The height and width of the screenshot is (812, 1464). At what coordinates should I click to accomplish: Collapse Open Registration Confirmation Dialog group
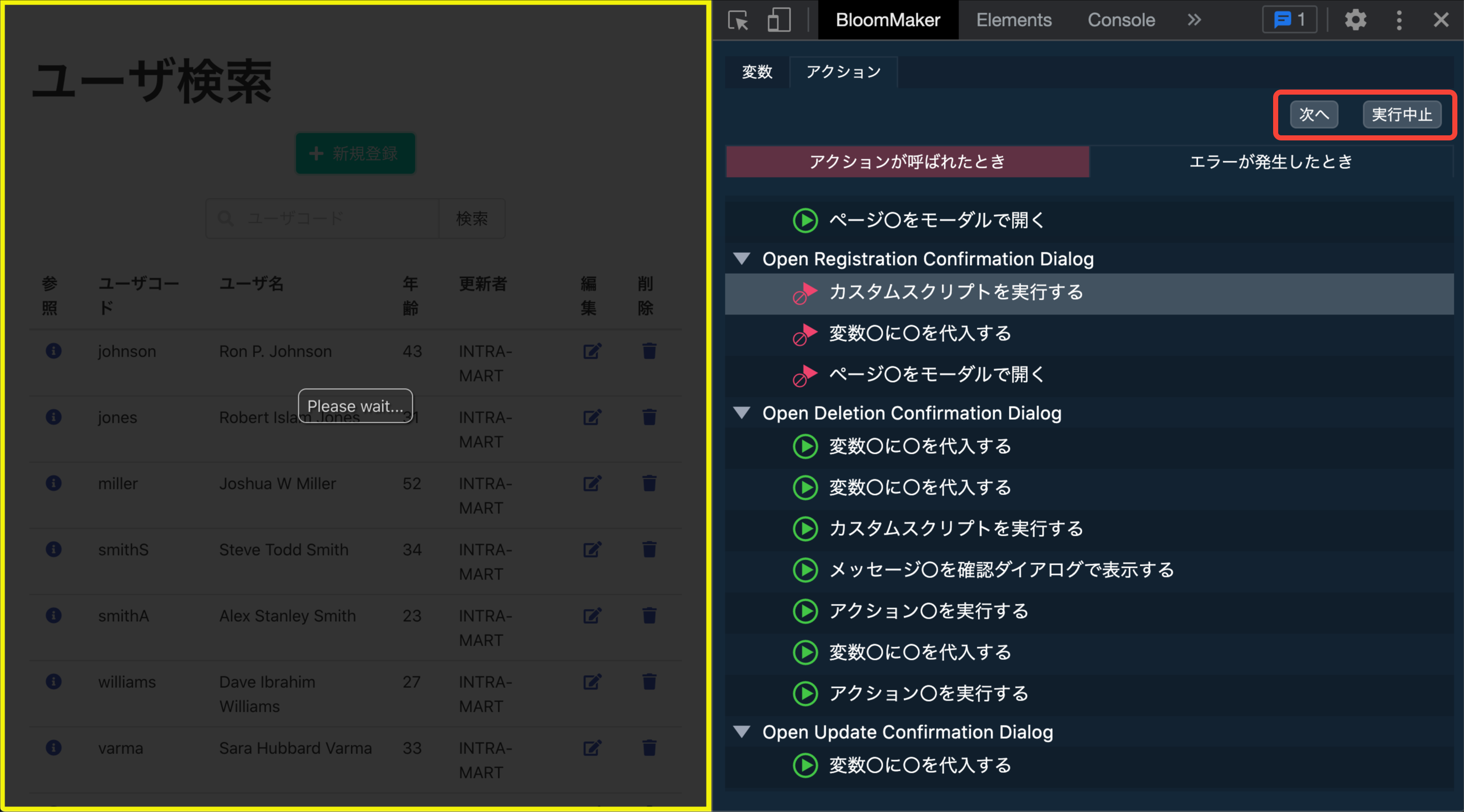(x=742, y=259)
